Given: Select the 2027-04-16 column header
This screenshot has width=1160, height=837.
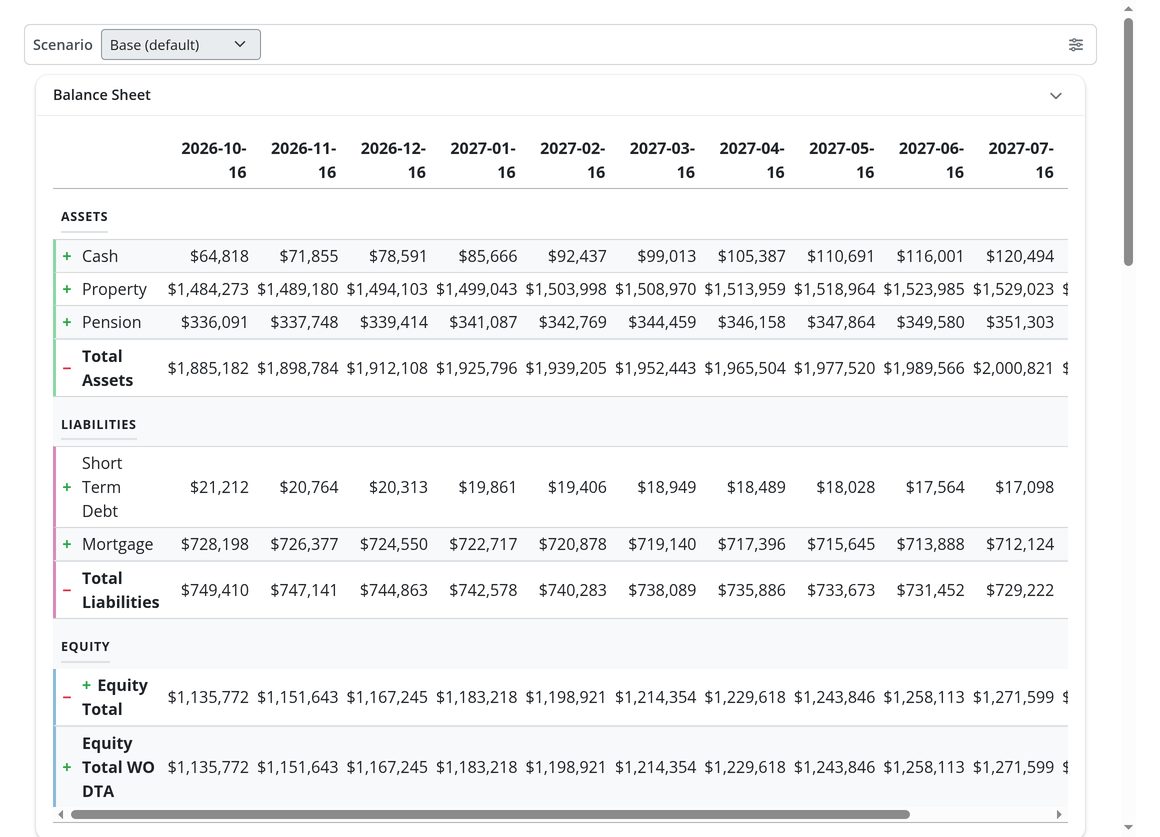Looking at the screenshot, I should click(x=752, y=160).
